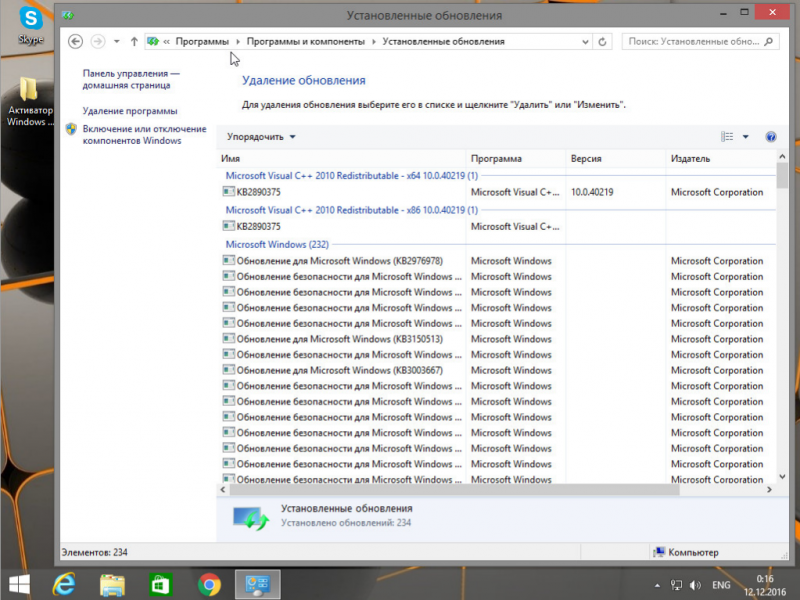This screenshot has height=600, width=800.
Task: Sort by the Версия column header
Action: [x=616, y=159]
